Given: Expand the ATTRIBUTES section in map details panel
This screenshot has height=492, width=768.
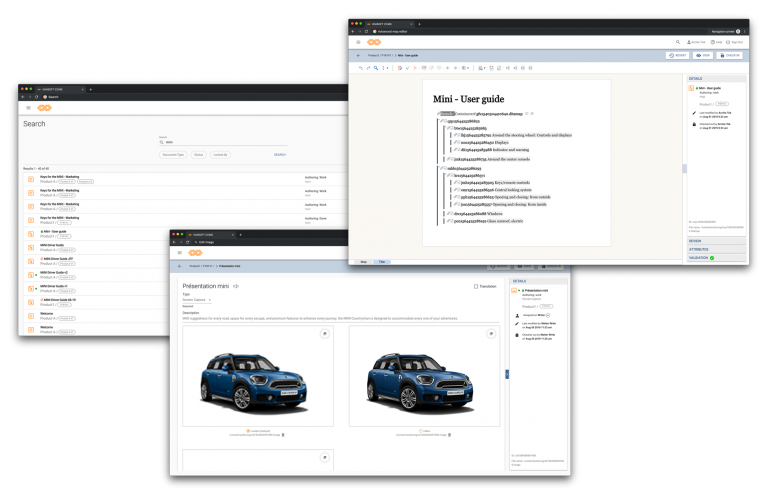Looking at the screenshot, I should coord(717,249).
